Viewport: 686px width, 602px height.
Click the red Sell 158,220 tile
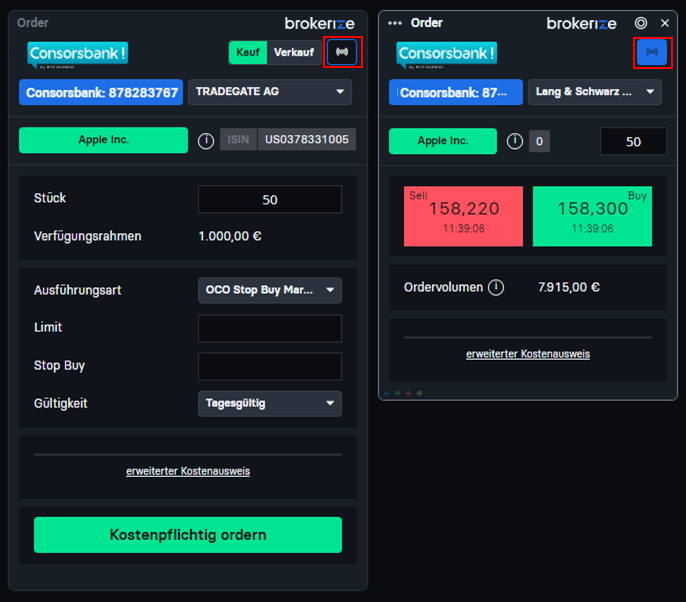463,216
